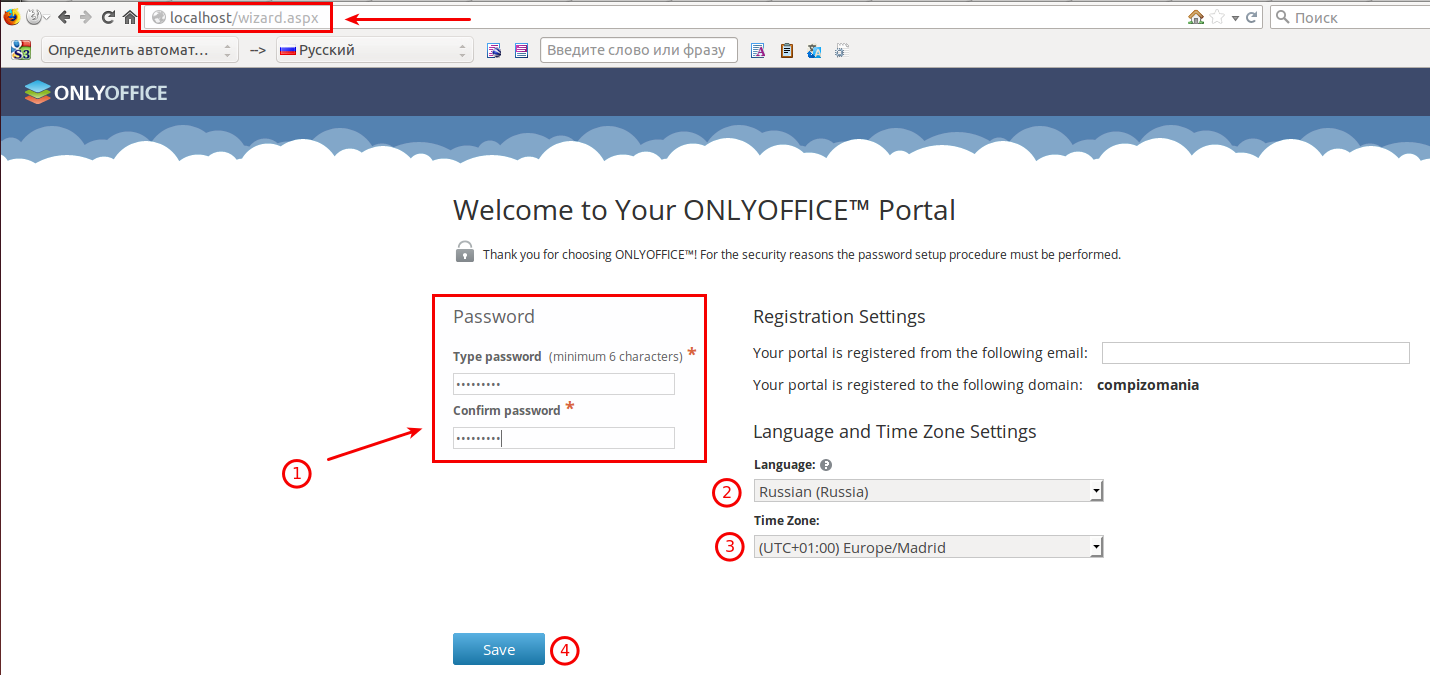Click the Registration Settings heading
Image resolution: width=1430 pixels, height=675 pixels.
coord(839,317)
